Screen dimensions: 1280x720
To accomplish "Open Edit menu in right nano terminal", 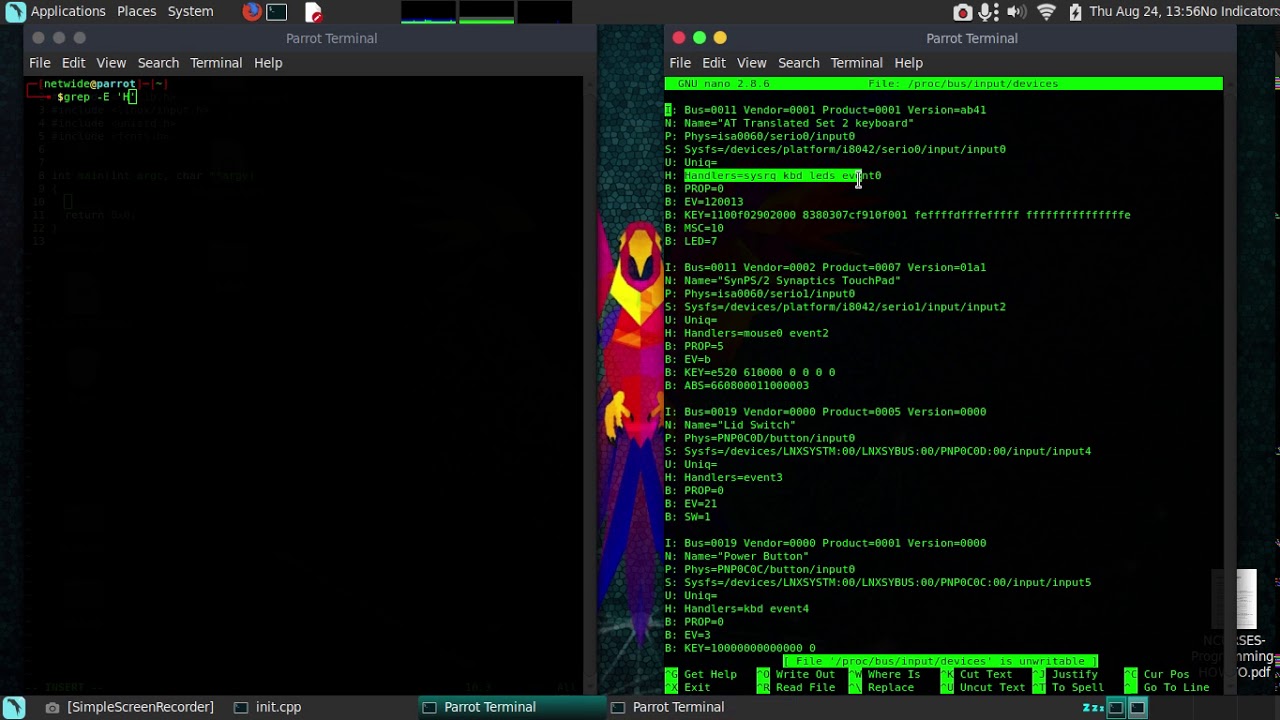I will [x=713, y=63].
